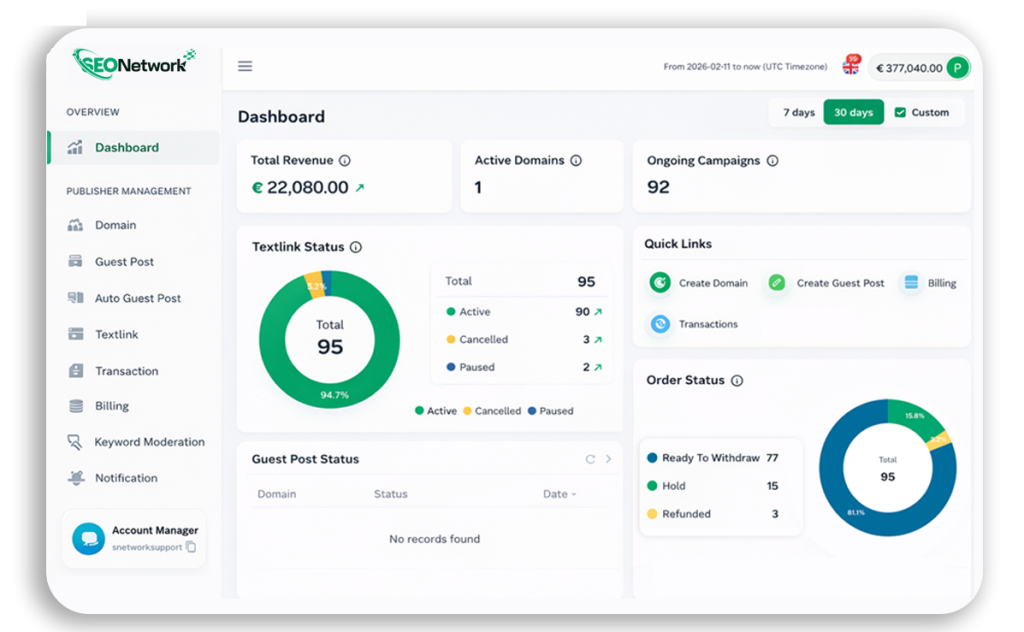Click the Create Domain quick link icon
The width and height of the screenshot is (1024, 632).
pos(659,283)
